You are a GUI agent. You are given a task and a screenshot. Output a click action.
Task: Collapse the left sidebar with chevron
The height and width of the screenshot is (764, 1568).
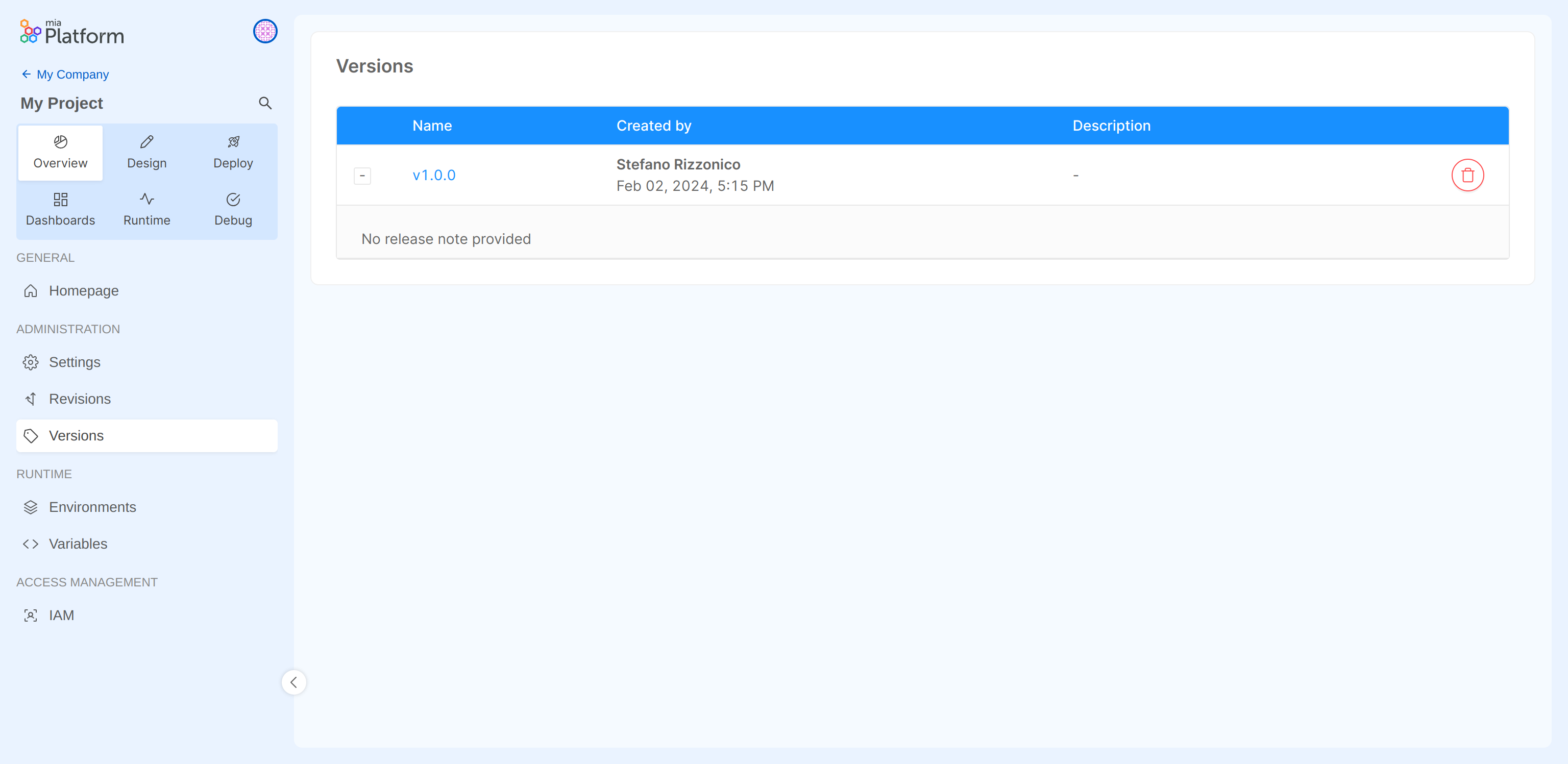[x=294, y=682]
